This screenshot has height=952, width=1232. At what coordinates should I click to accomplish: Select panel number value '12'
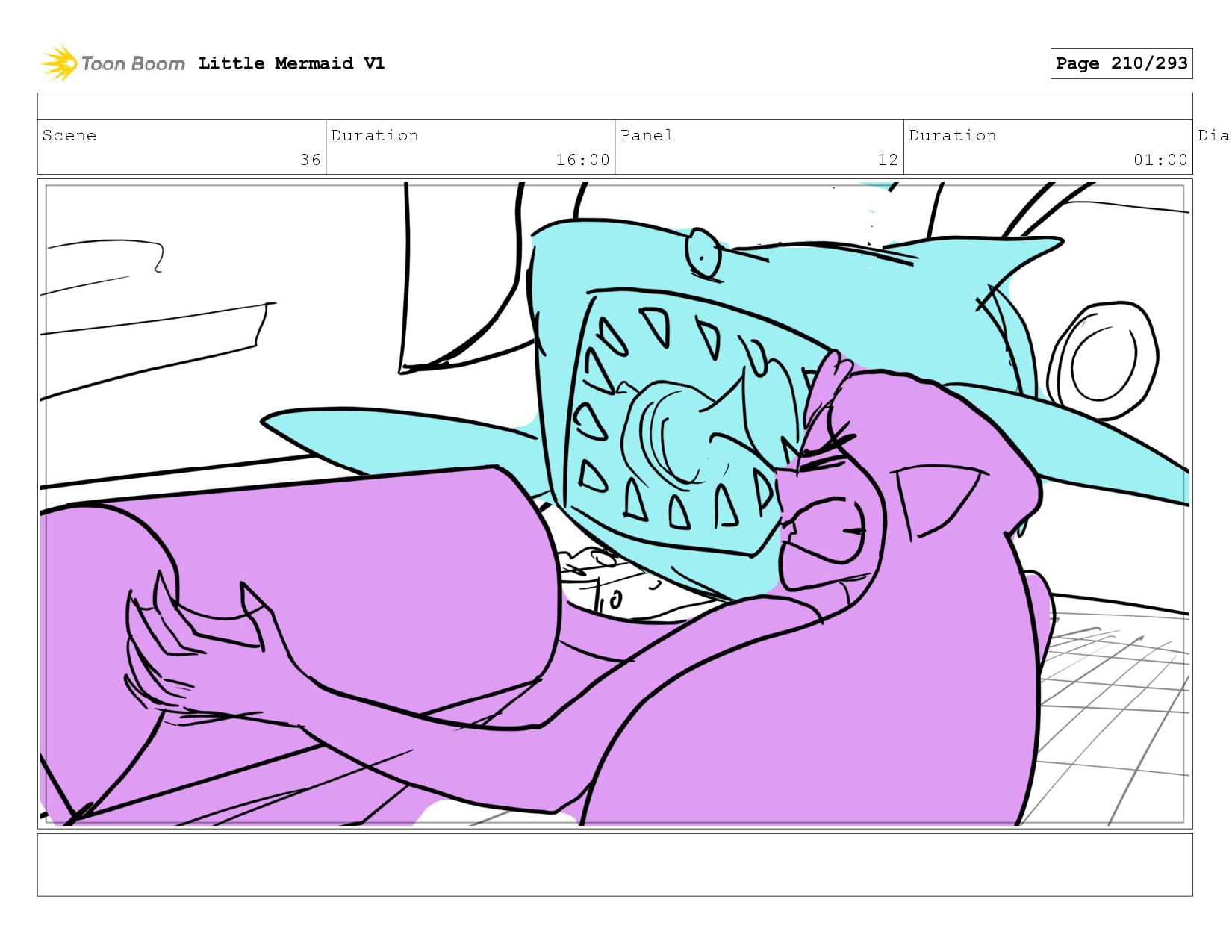point(888,160)
